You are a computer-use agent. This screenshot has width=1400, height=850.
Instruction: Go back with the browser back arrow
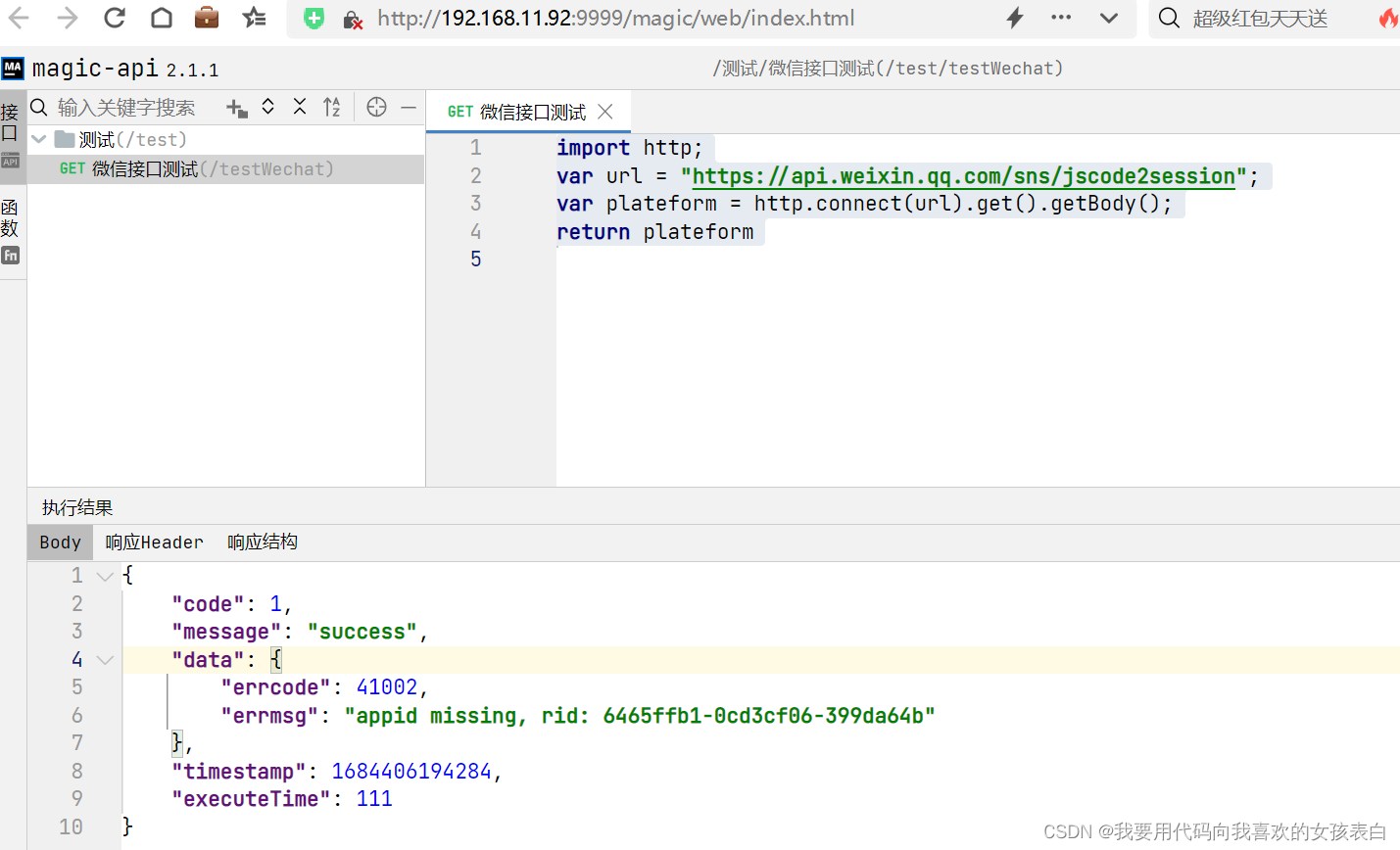pos(19,18)
